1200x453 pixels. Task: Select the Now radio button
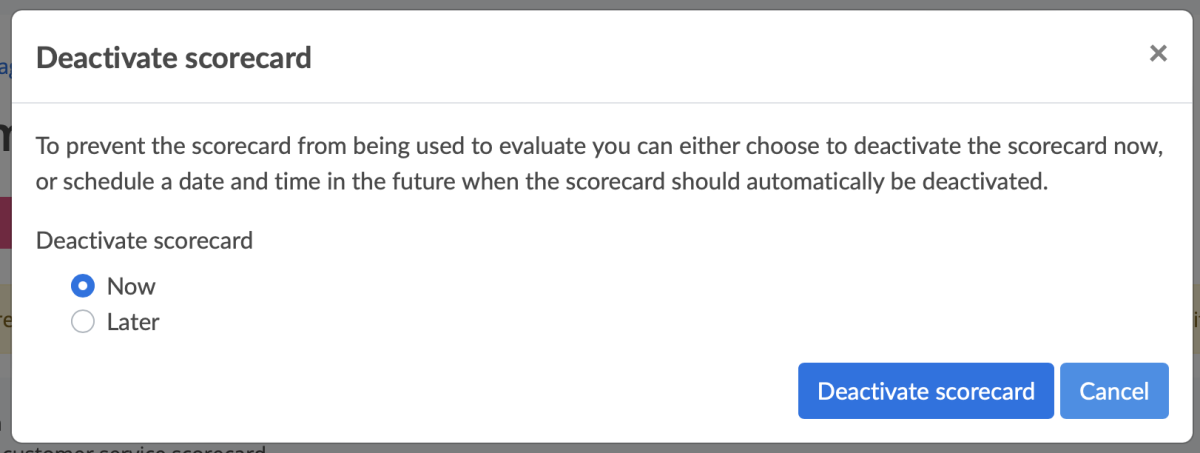83,286
